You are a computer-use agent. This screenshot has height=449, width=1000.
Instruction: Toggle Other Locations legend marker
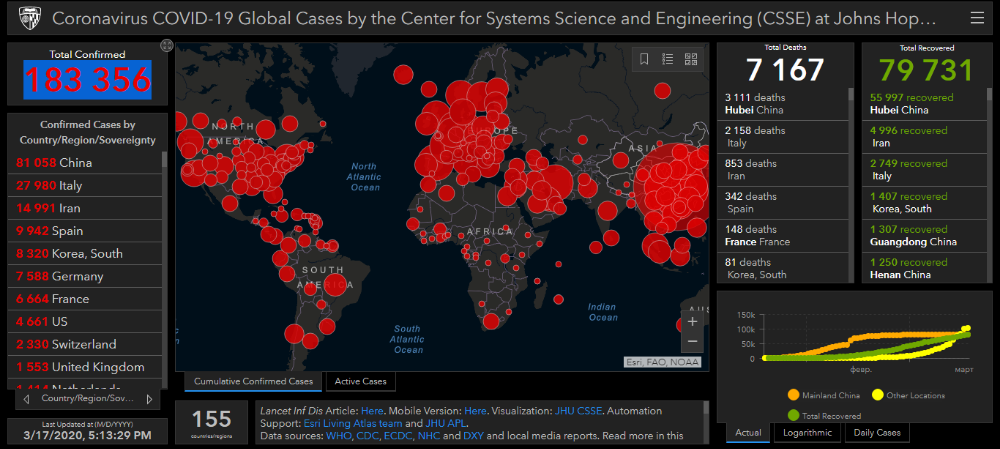pos(878,395)
